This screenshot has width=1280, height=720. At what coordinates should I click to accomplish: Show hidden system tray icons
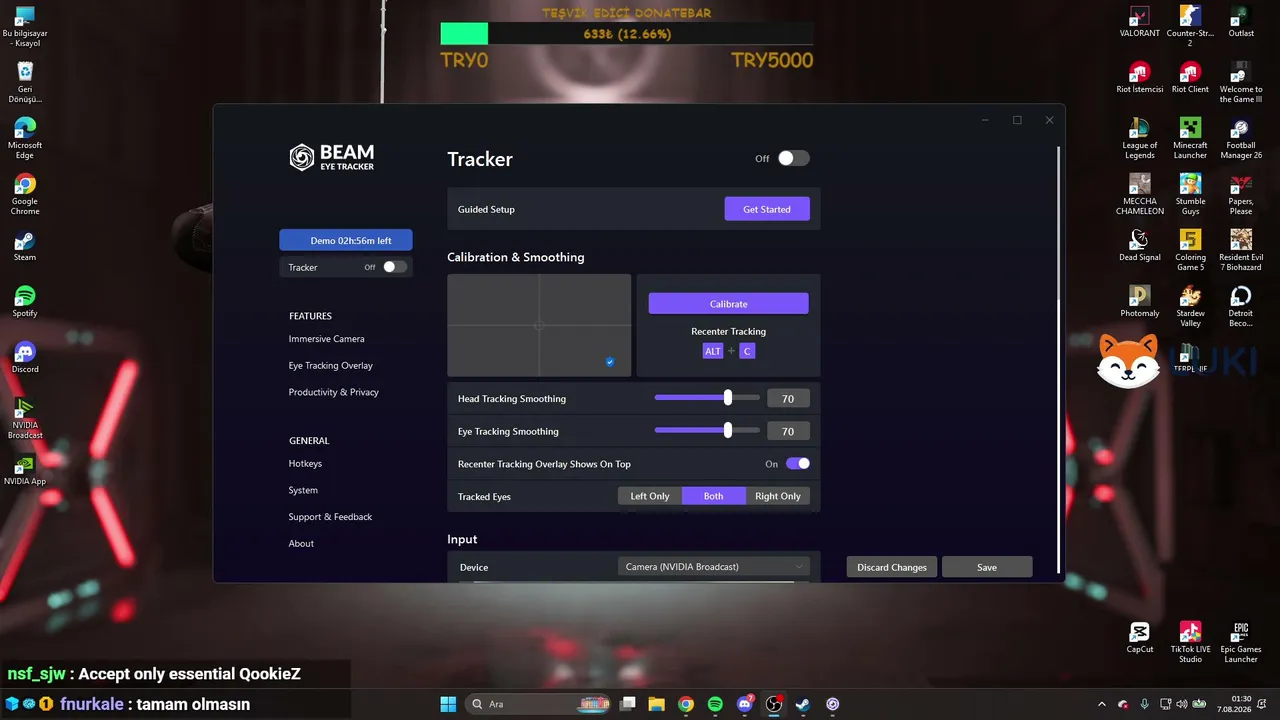coord(1102,704)
